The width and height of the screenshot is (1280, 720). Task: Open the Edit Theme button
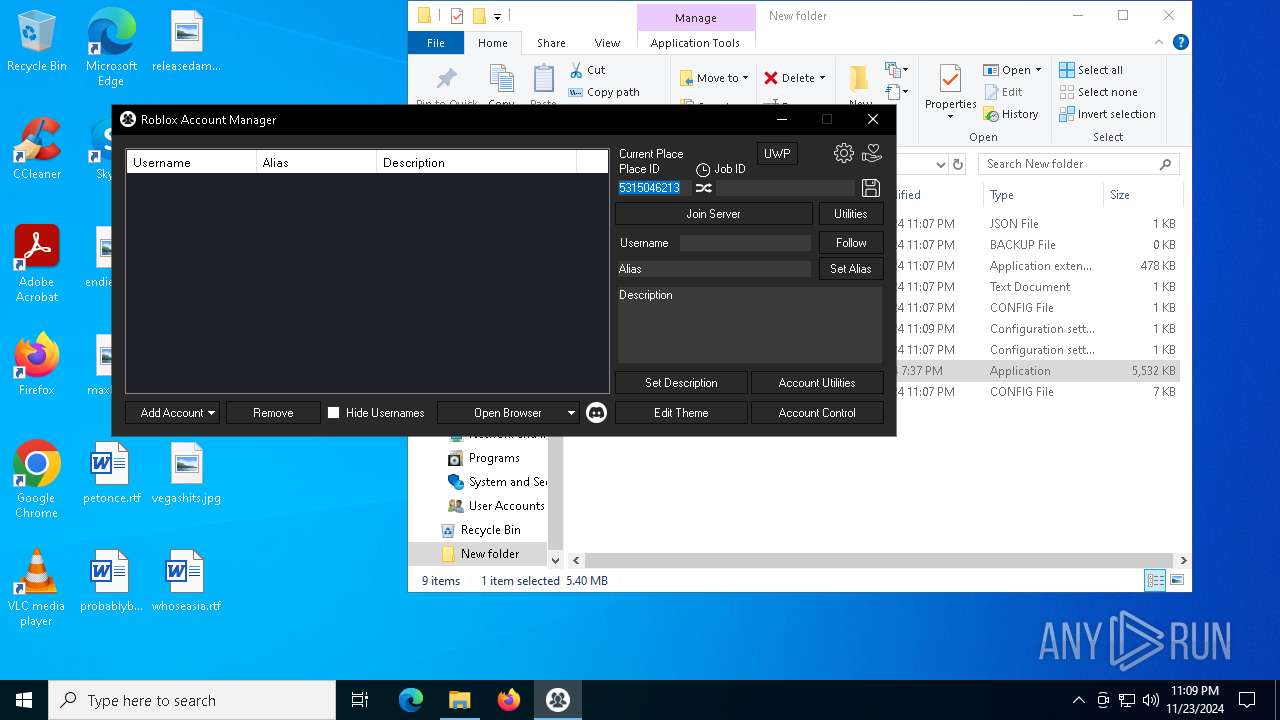(681, 413)
